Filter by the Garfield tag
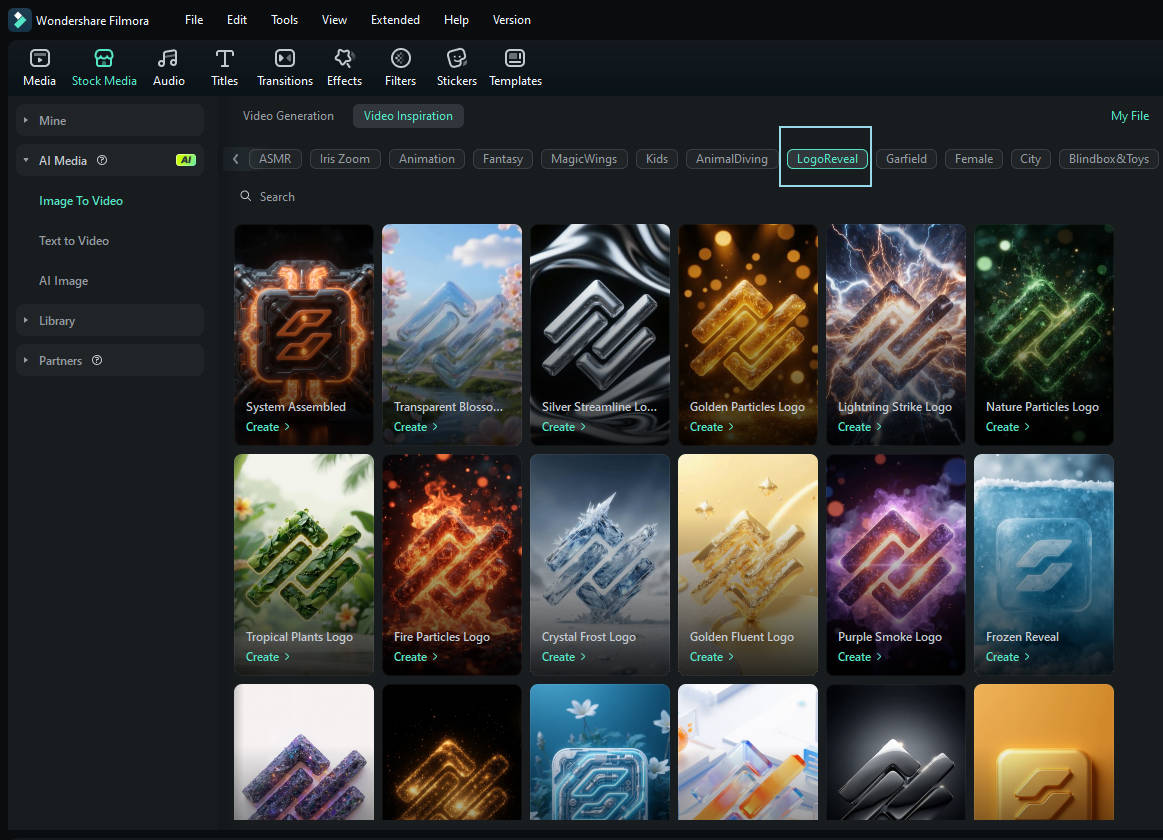 906,159
